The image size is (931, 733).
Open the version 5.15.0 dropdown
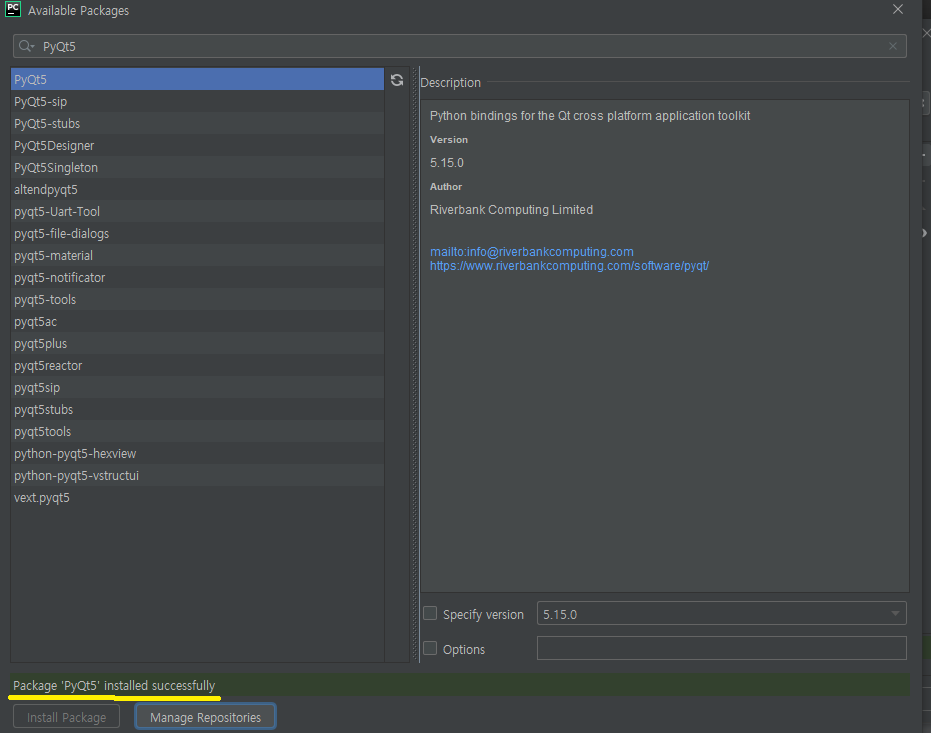tap(721, 613)
